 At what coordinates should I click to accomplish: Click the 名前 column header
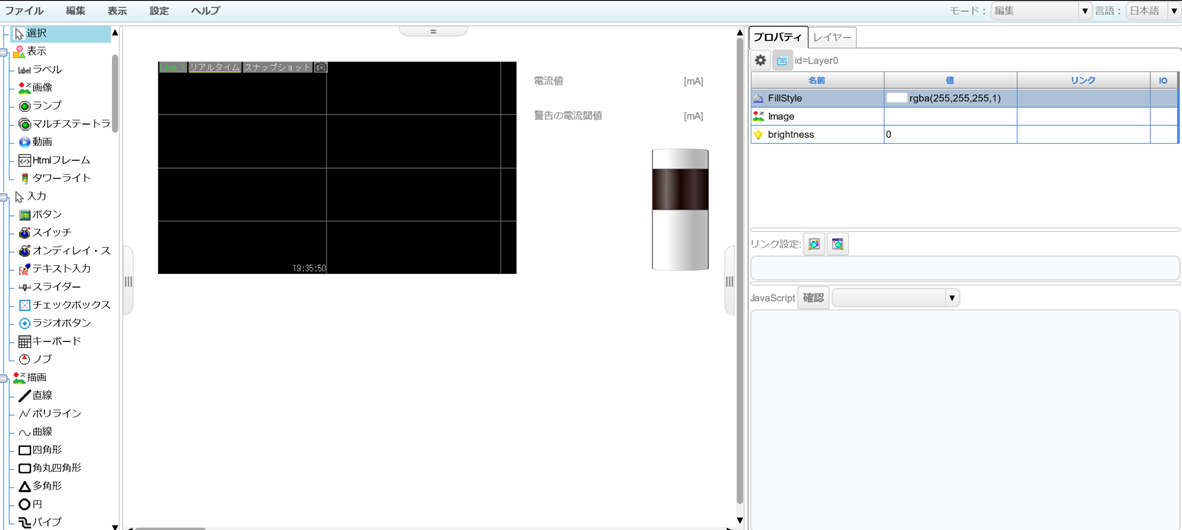817,80
